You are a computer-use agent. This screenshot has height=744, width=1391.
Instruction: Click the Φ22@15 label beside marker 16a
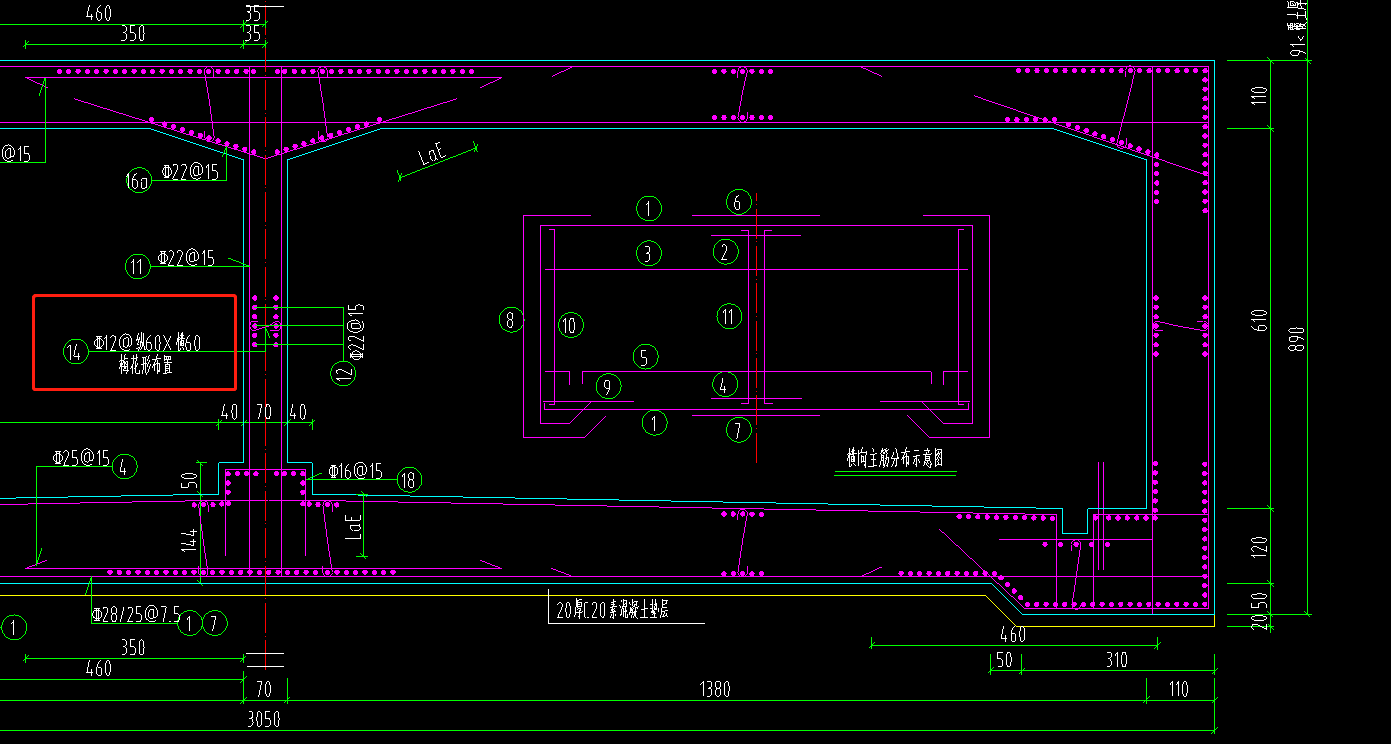click(188, 172)
